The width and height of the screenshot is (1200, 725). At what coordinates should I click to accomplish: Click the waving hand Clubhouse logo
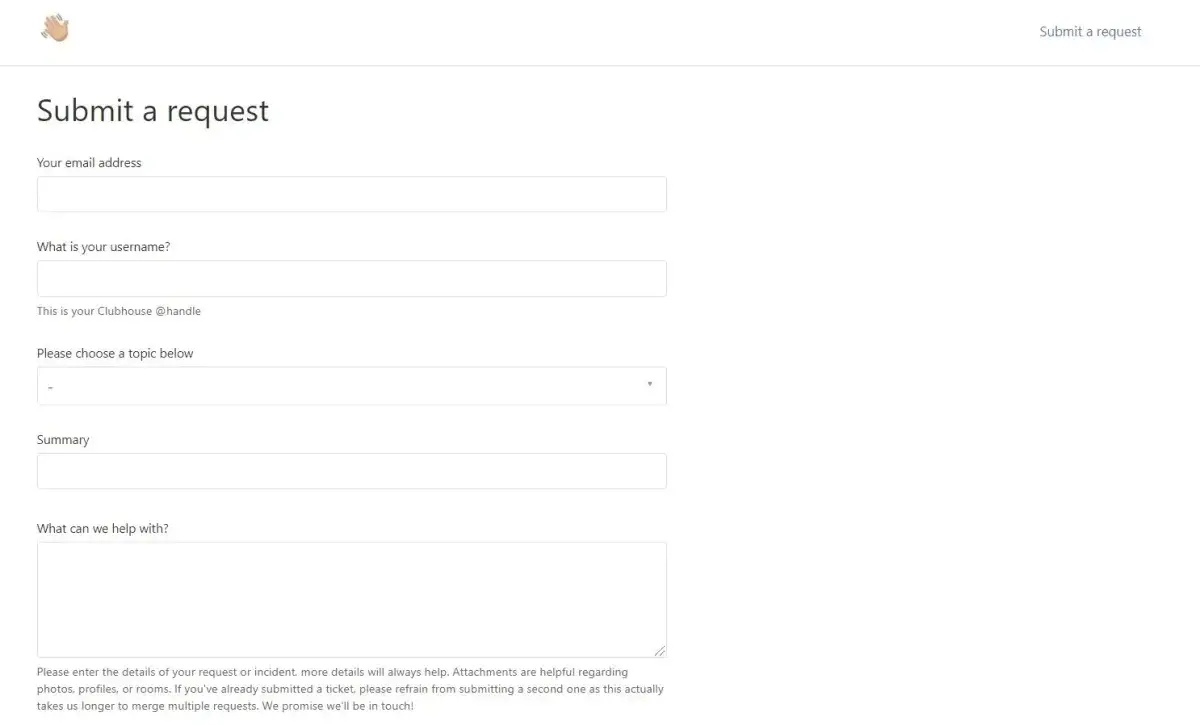(55, 28)
